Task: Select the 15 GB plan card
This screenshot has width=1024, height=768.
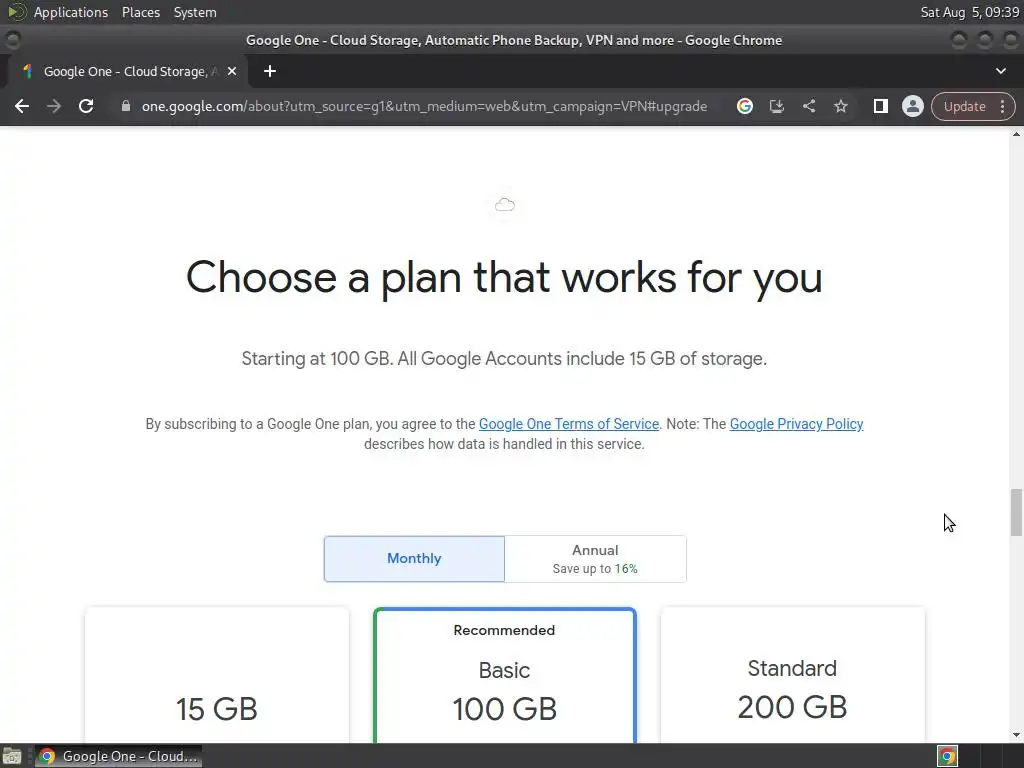Action: pos(217,675)
